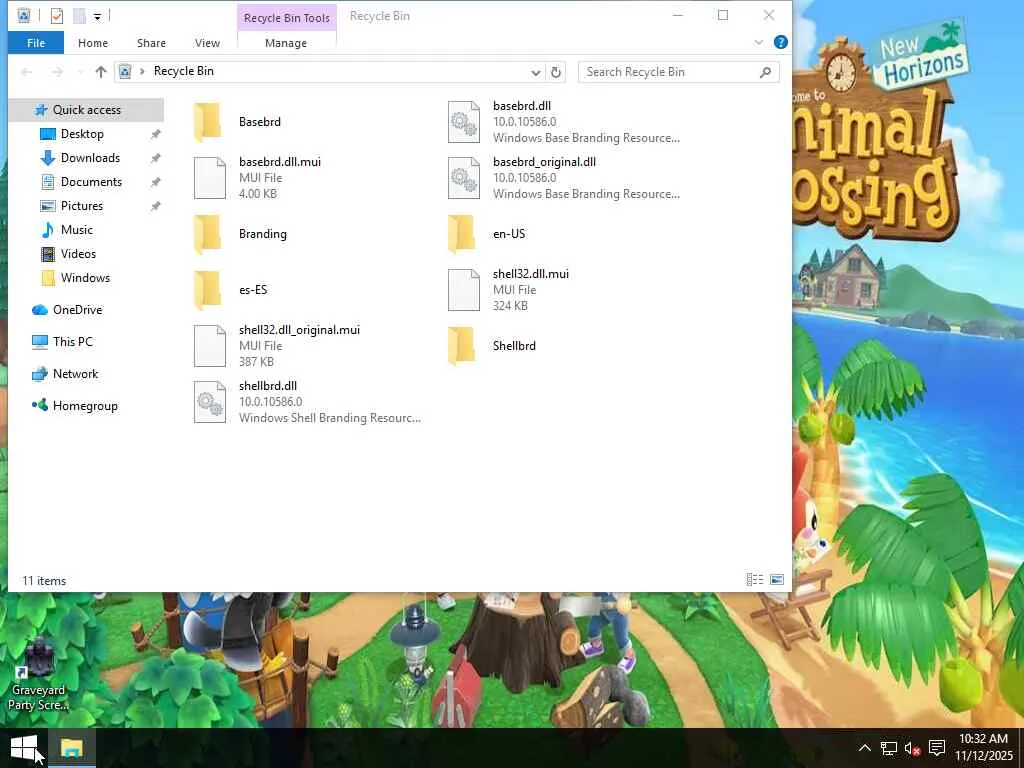
Task: Open Downloads in the navigation pane
Action: (x=90, y=158)
